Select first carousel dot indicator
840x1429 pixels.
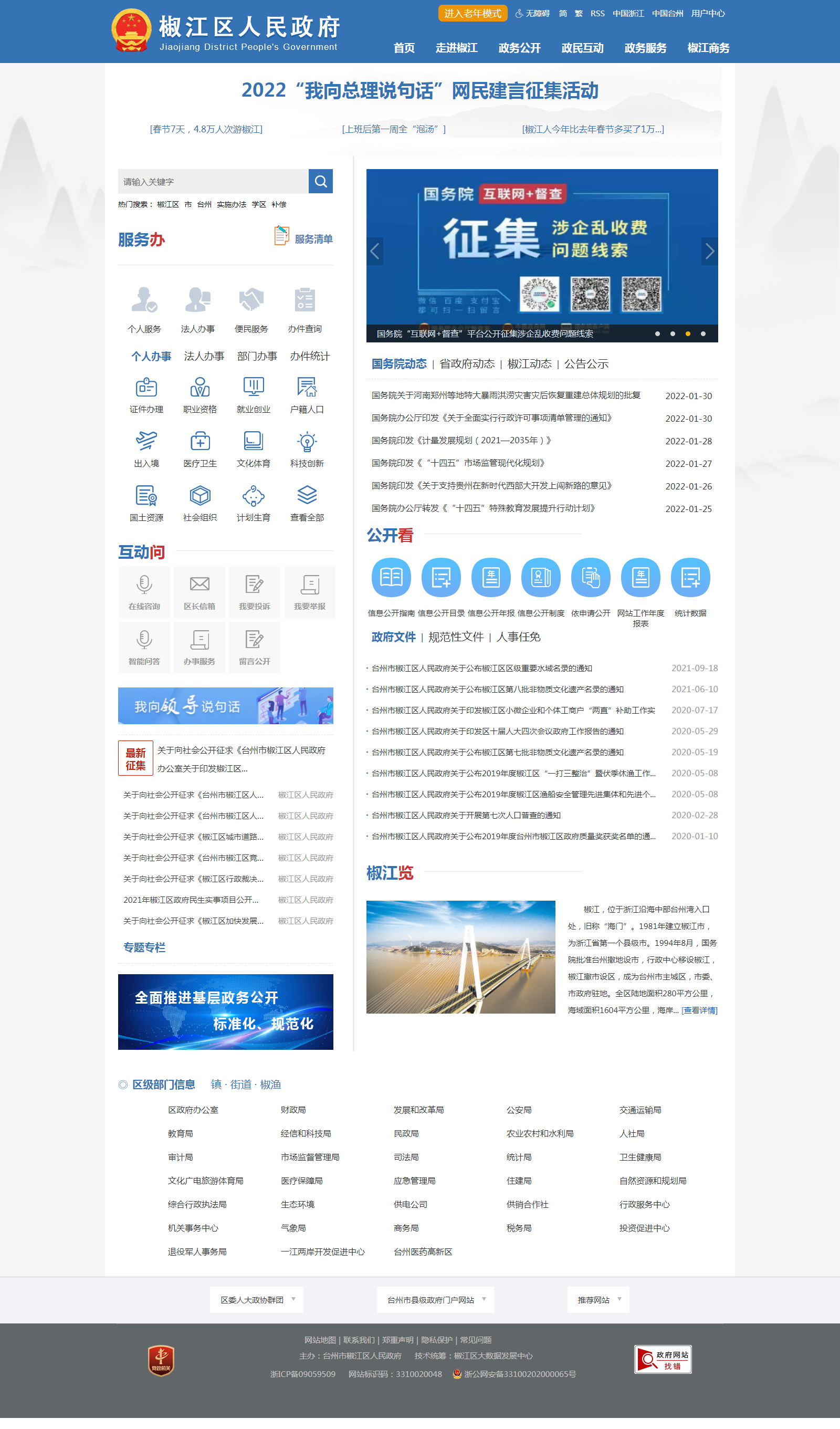coord(657,334)
